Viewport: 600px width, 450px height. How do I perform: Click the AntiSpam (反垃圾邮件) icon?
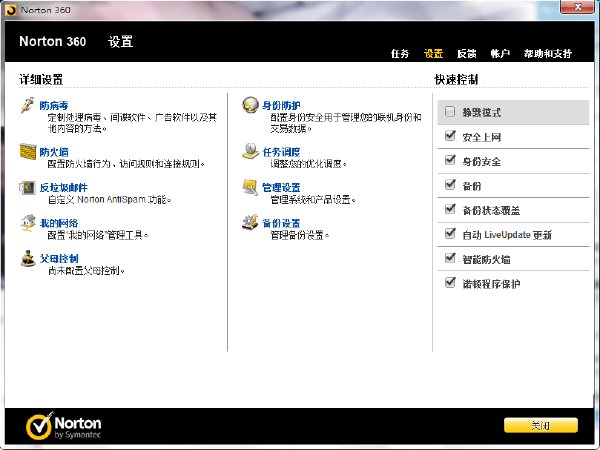click(x=28, y=188)
